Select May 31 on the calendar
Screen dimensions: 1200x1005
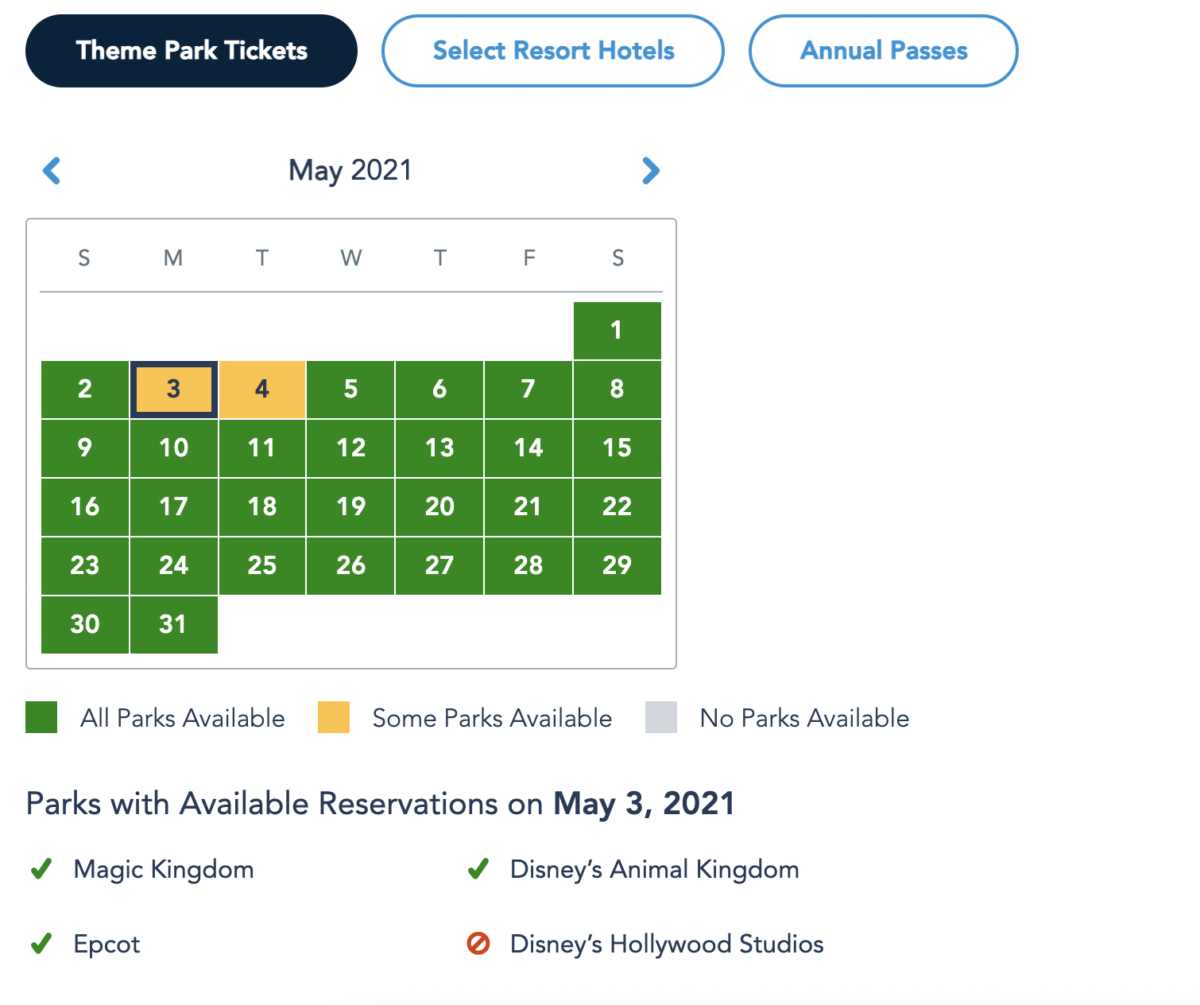click(173, 624)
